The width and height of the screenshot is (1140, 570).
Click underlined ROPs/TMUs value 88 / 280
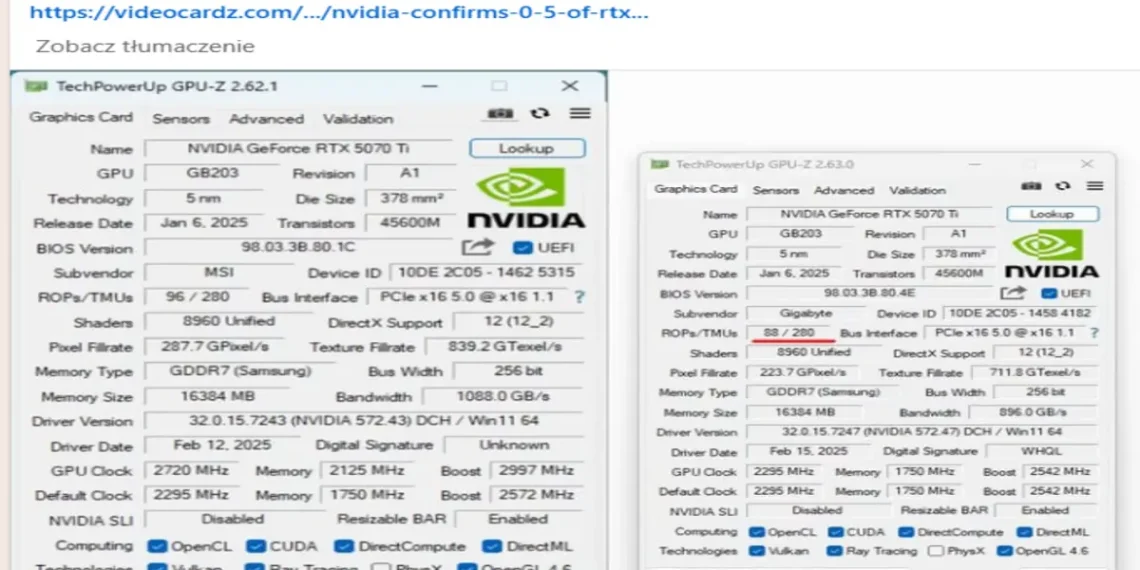790,332
